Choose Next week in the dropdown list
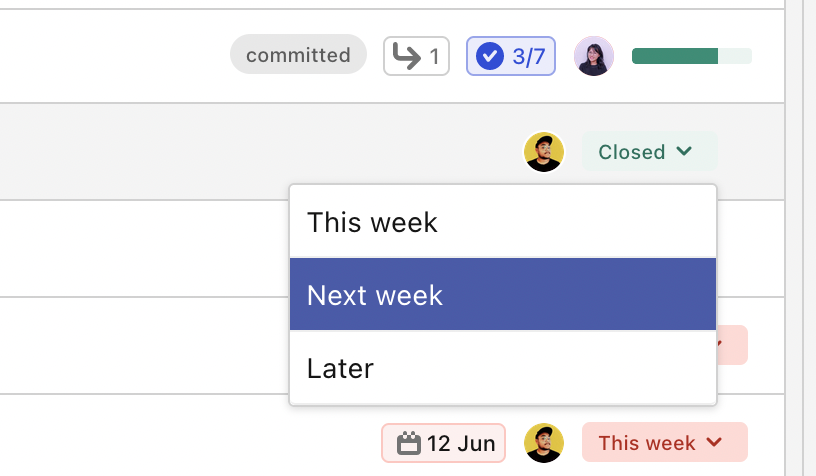The image size is (816, 476). coord(503,294)
